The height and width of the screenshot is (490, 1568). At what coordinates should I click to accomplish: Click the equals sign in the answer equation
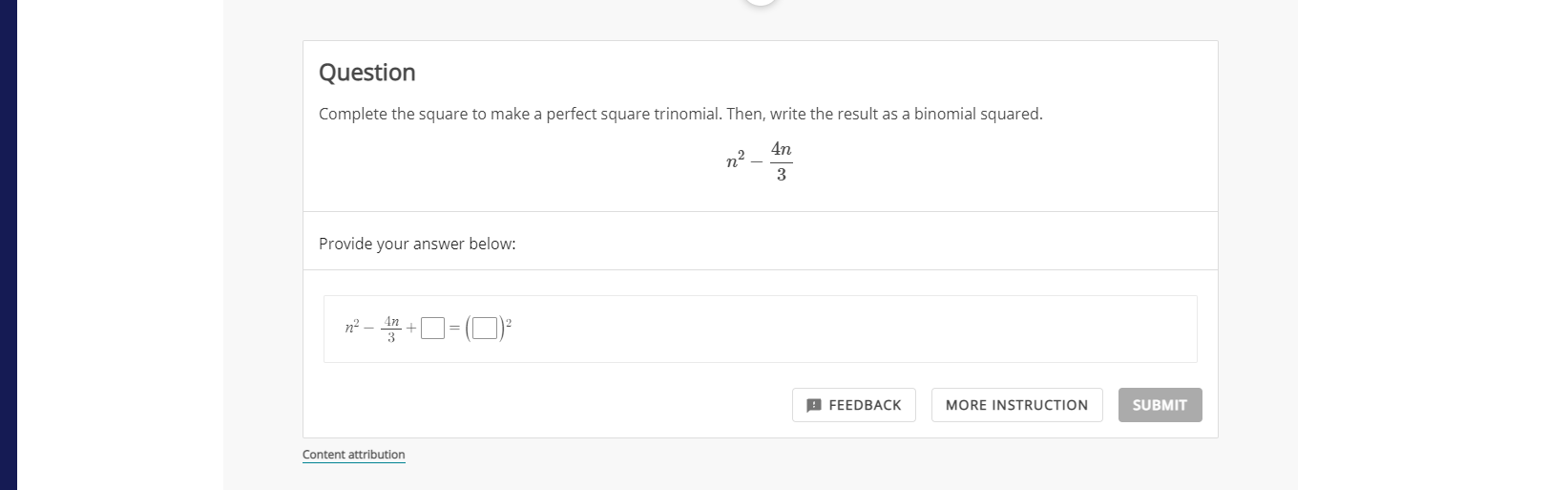454,329
